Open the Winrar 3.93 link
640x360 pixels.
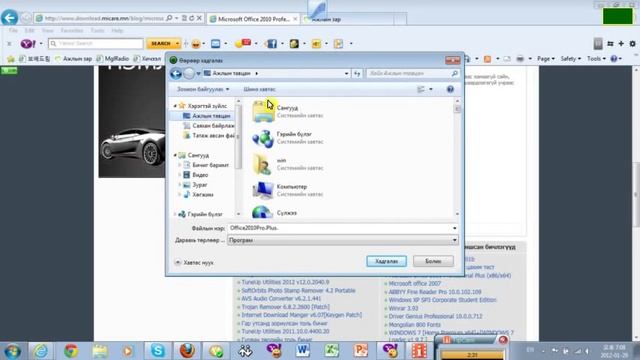point(403,308)
